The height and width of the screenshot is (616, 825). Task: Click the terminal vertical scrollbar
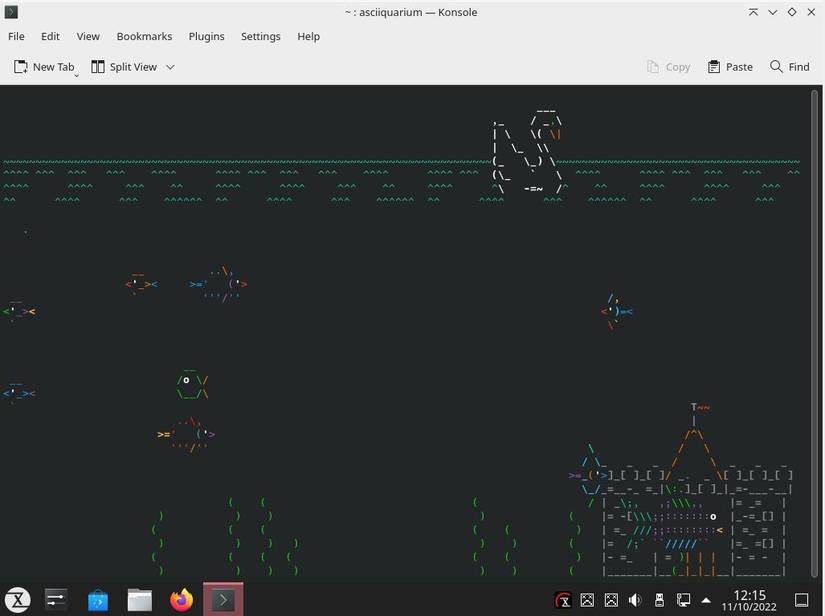[814, 334]
